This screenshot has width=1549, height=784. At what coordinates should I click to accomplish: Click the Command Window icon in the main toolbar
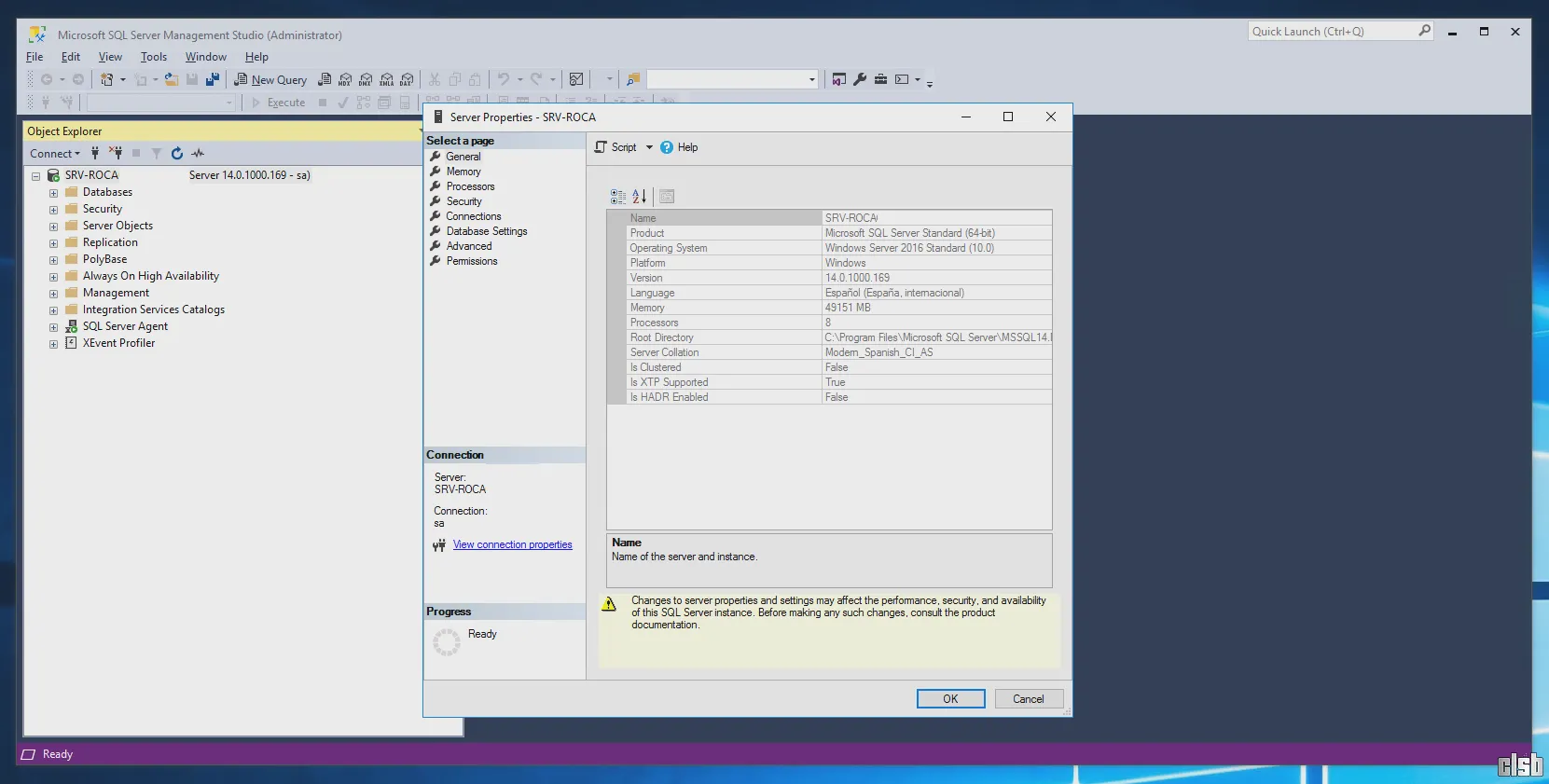pyautogui.click(x=902, y=79)
